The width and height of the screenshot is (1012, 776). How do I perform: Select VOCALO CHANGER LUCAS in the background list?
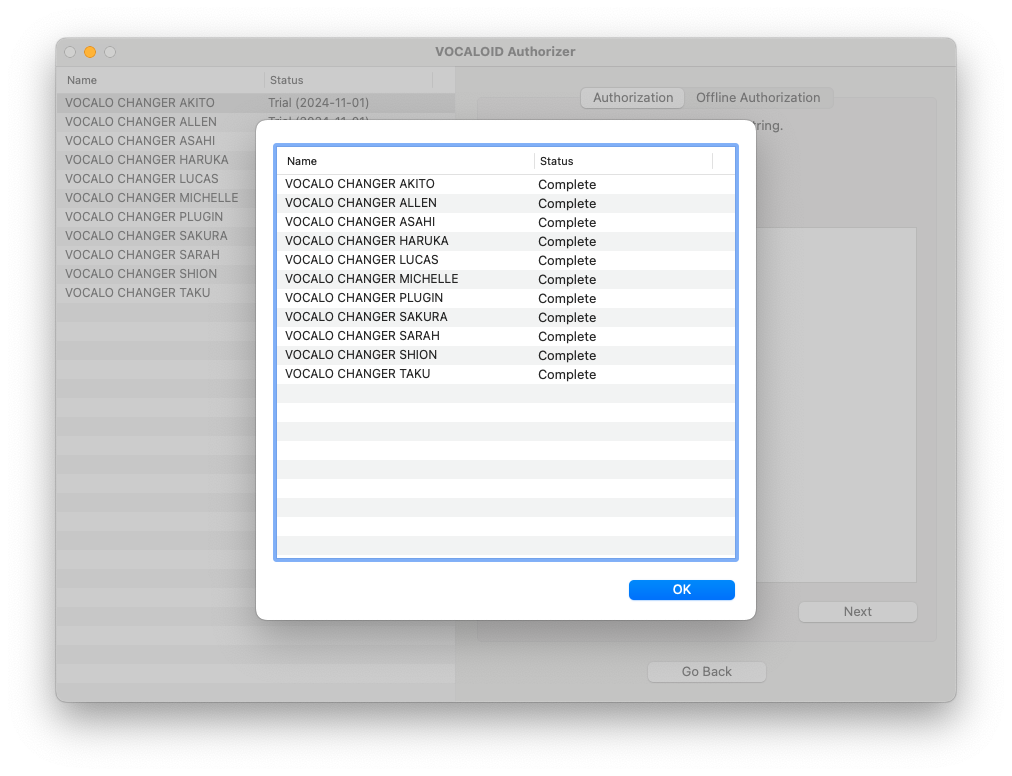point(141,179)
